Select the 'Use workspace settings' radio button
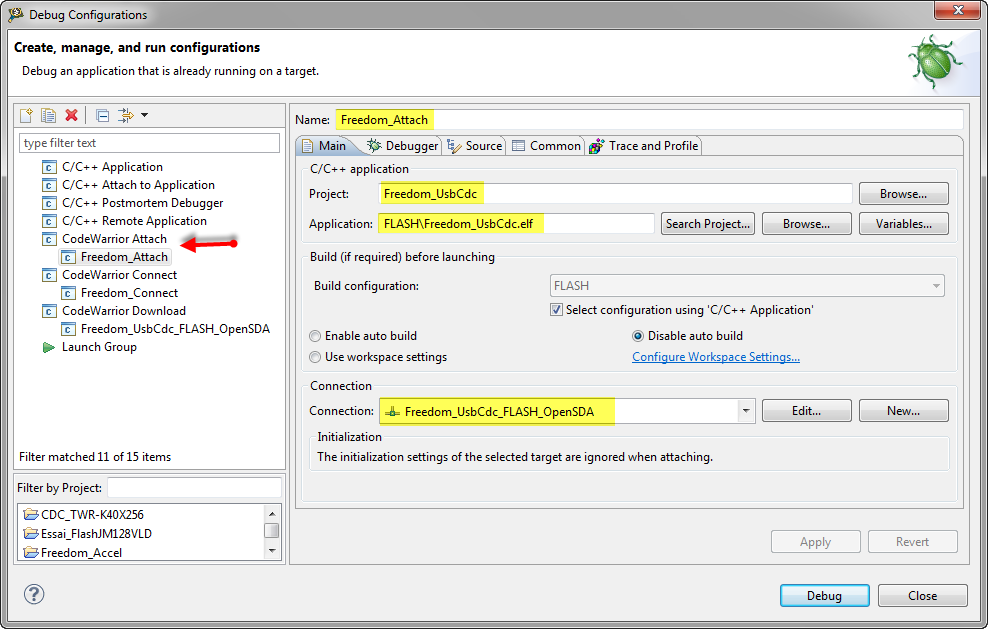Image resolution: width=988 pixels, height=629 pixels. (x=315, y=356)
